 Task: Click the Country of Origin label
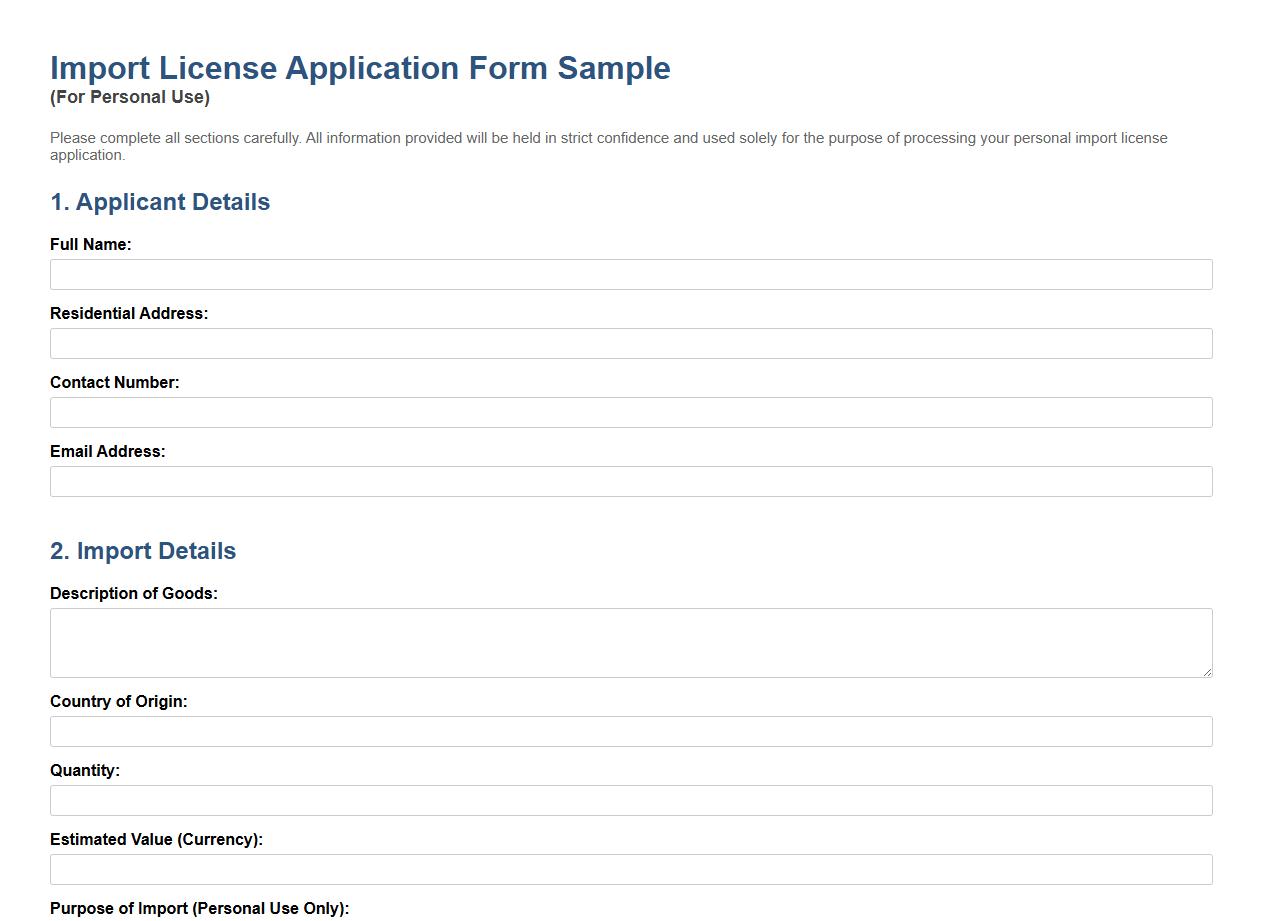[119, 701]
